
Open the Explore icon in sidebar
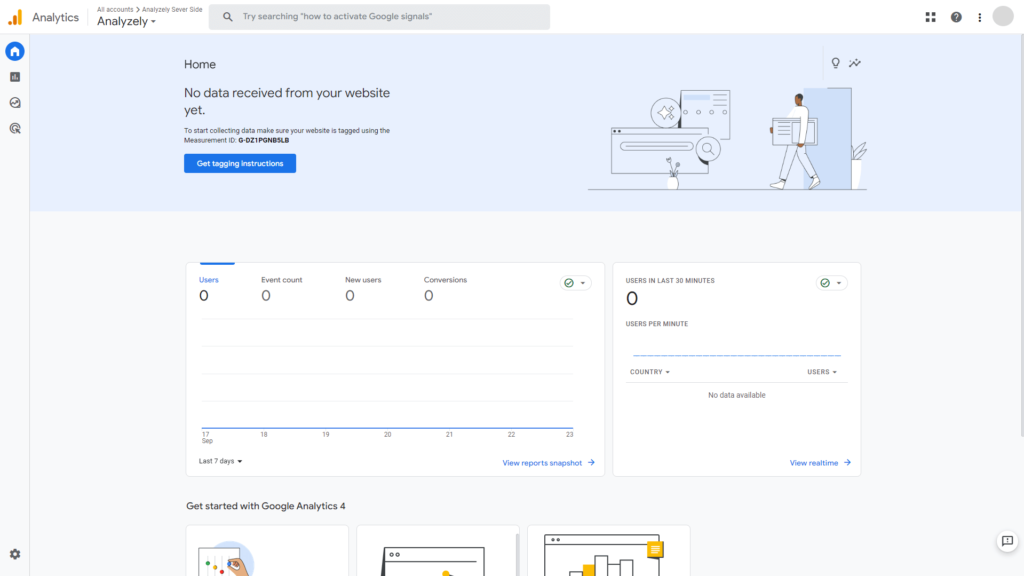15,103
